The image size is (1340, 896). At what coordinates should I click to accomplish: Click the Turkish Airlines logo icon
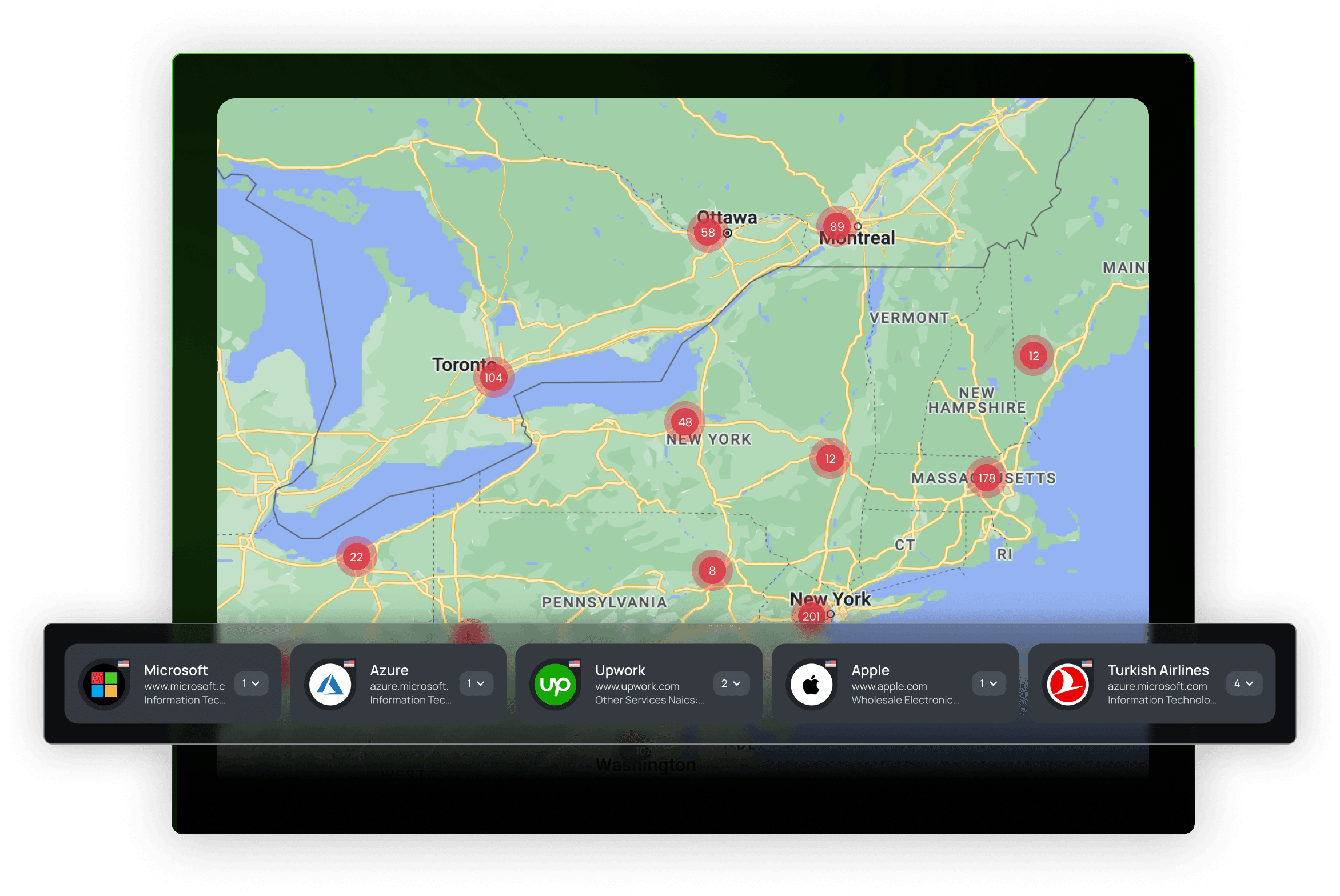click(x=1067, y=684)
